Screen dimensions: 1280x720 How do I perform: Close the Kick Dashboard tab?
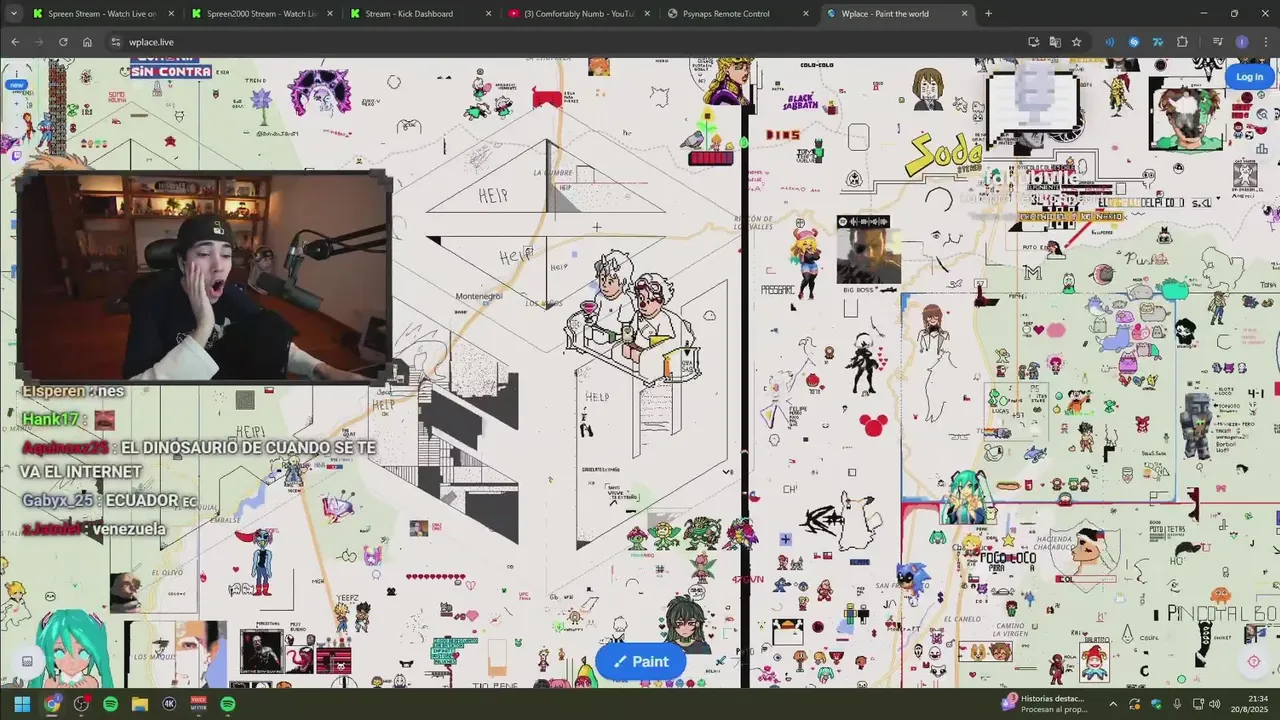point(488,14)
